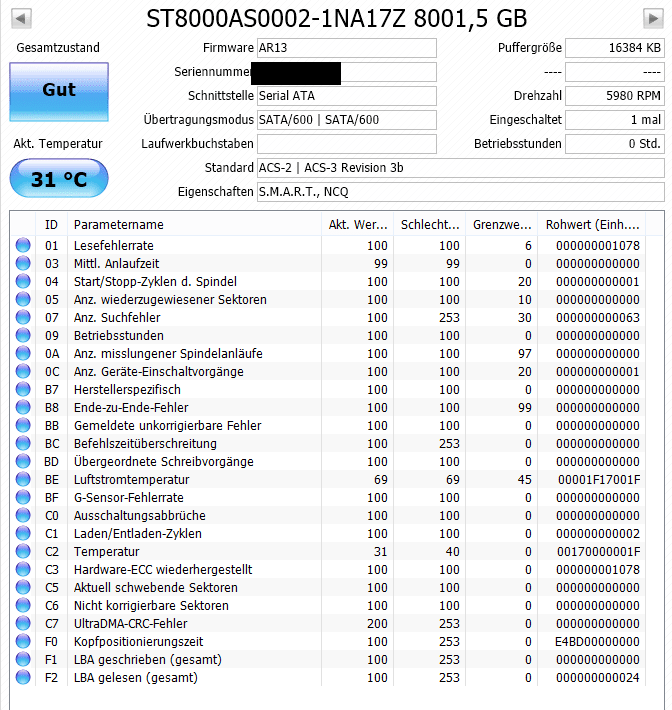Viewport: 672px width, 710px height.
Task: Click raw value E4BD00000000
Action: pyautogui.click(x=597, y=642)
